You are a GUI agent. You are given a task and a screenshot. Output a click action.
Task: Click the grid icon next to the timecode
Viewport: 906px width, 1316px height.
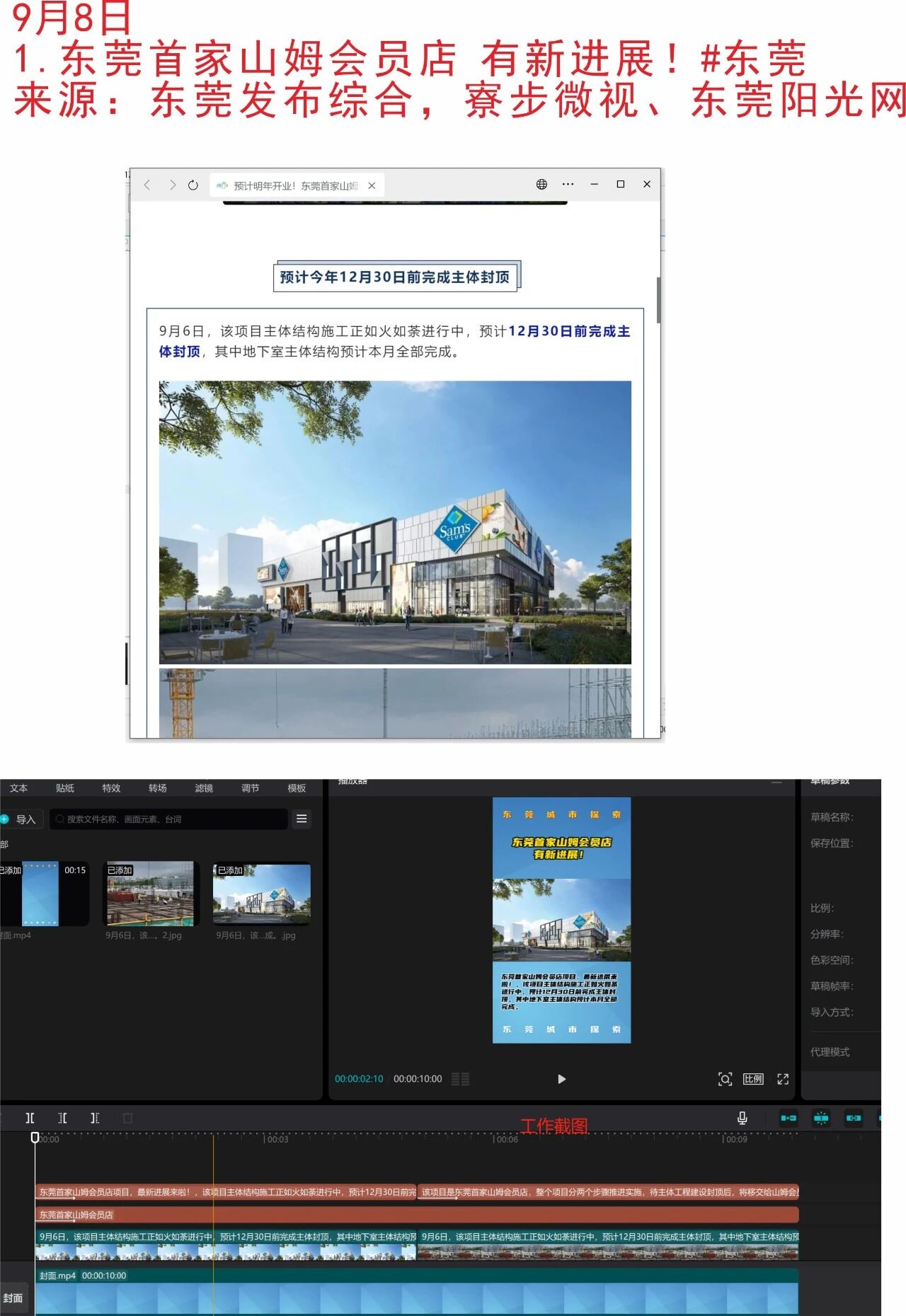(460, 1079)
